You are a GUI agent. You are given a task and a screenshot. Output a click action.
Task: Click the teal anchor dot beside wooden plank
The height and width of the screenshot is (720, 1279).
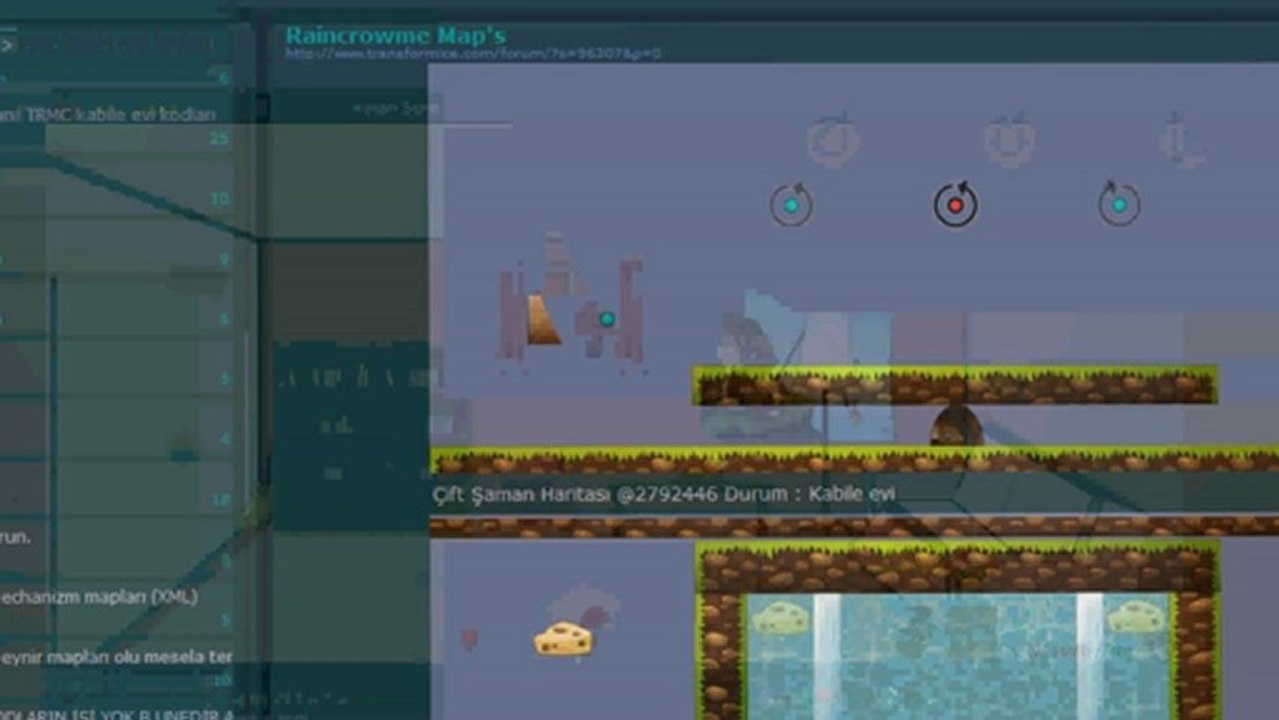coord(607,319)
